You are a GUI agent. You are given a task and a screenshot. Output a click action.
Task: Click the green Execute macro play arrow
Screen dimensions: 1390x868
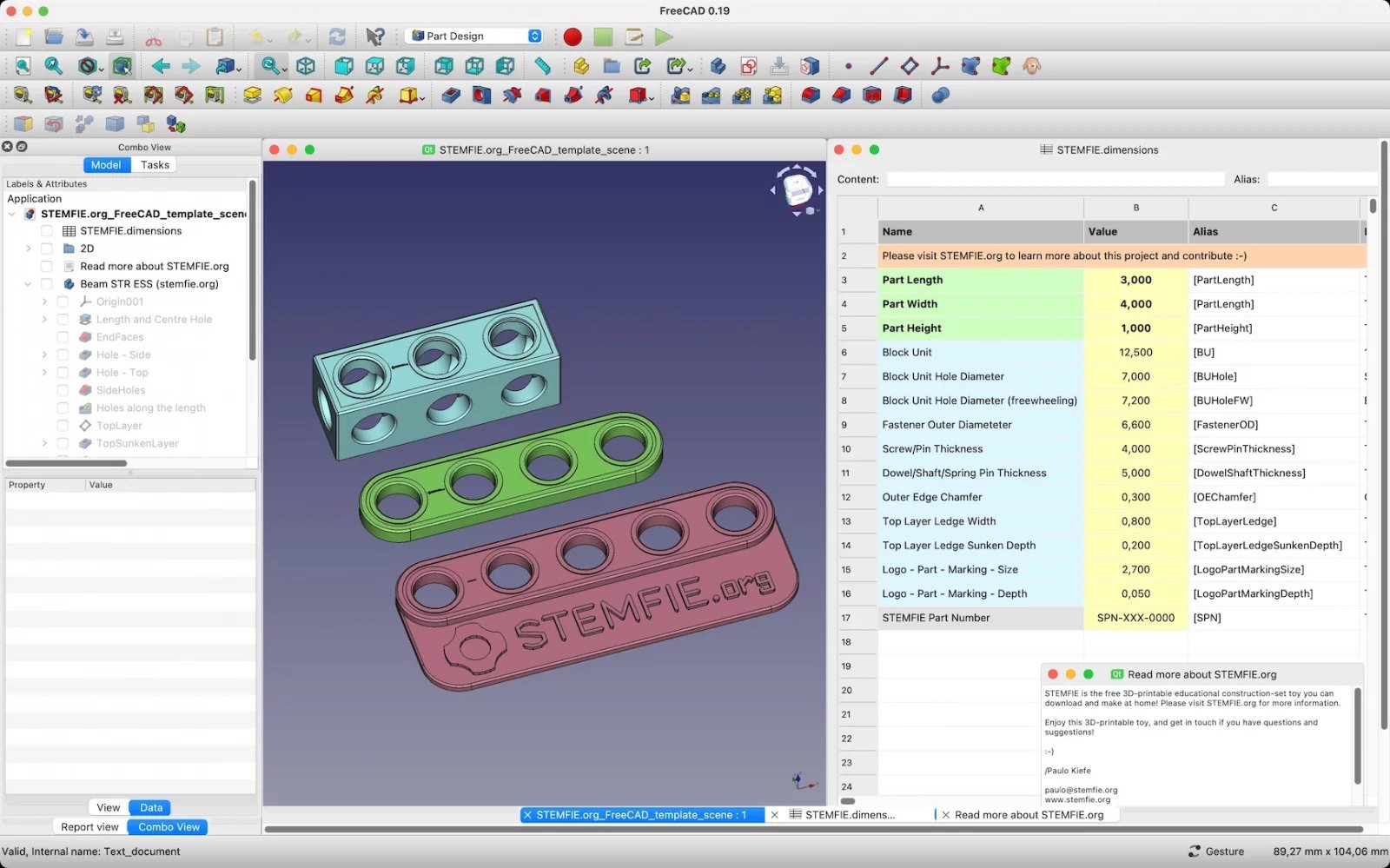664,36
